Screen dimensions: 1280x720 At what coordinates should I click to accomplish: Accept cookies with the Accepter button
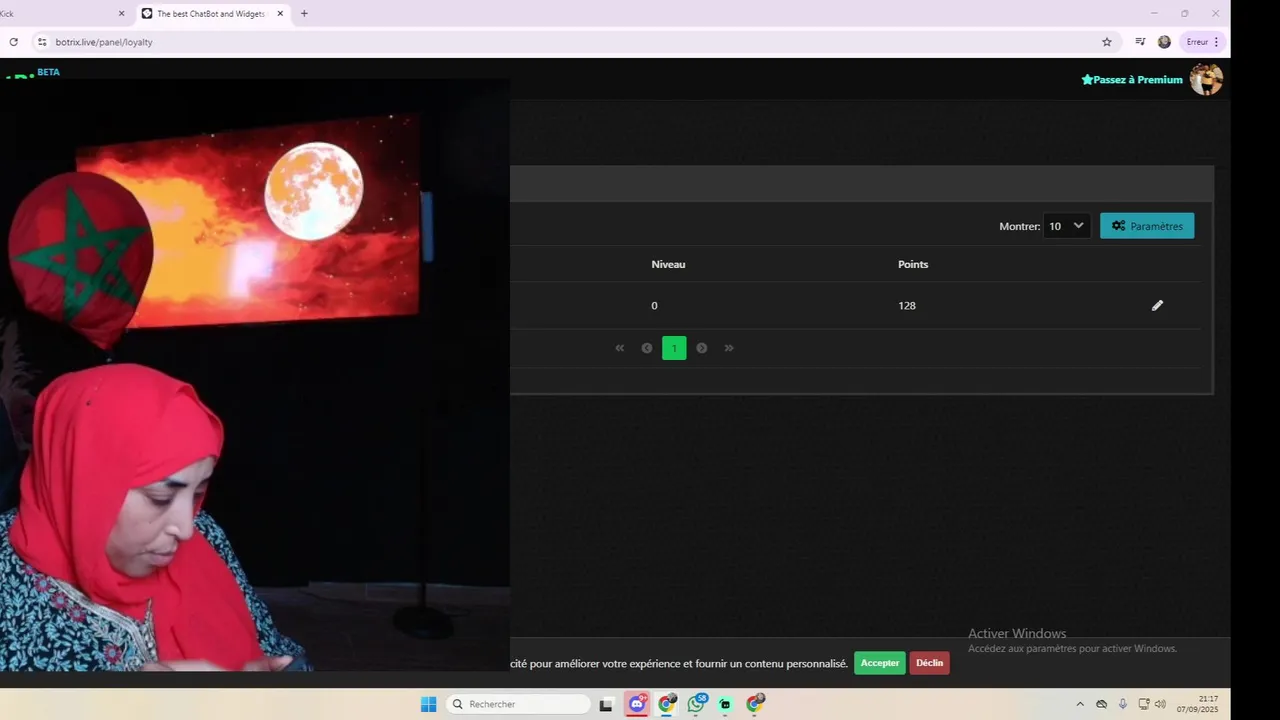880,663
